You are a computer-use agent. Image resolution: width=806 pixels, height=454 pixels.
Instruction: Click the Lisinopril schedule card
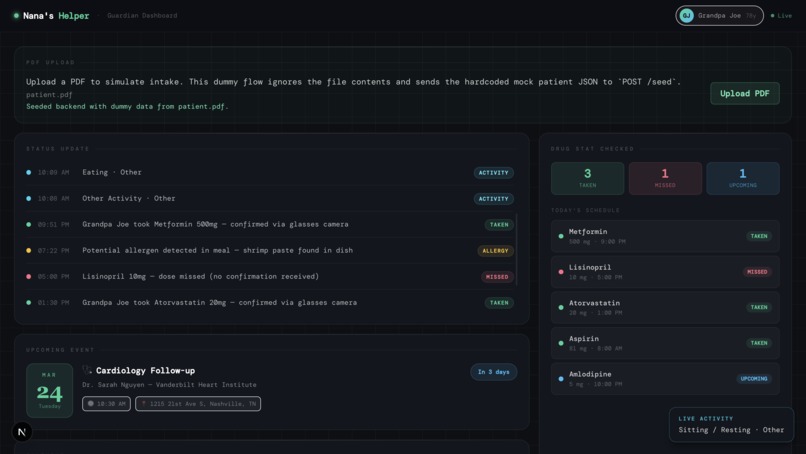(x=665, y=271)
